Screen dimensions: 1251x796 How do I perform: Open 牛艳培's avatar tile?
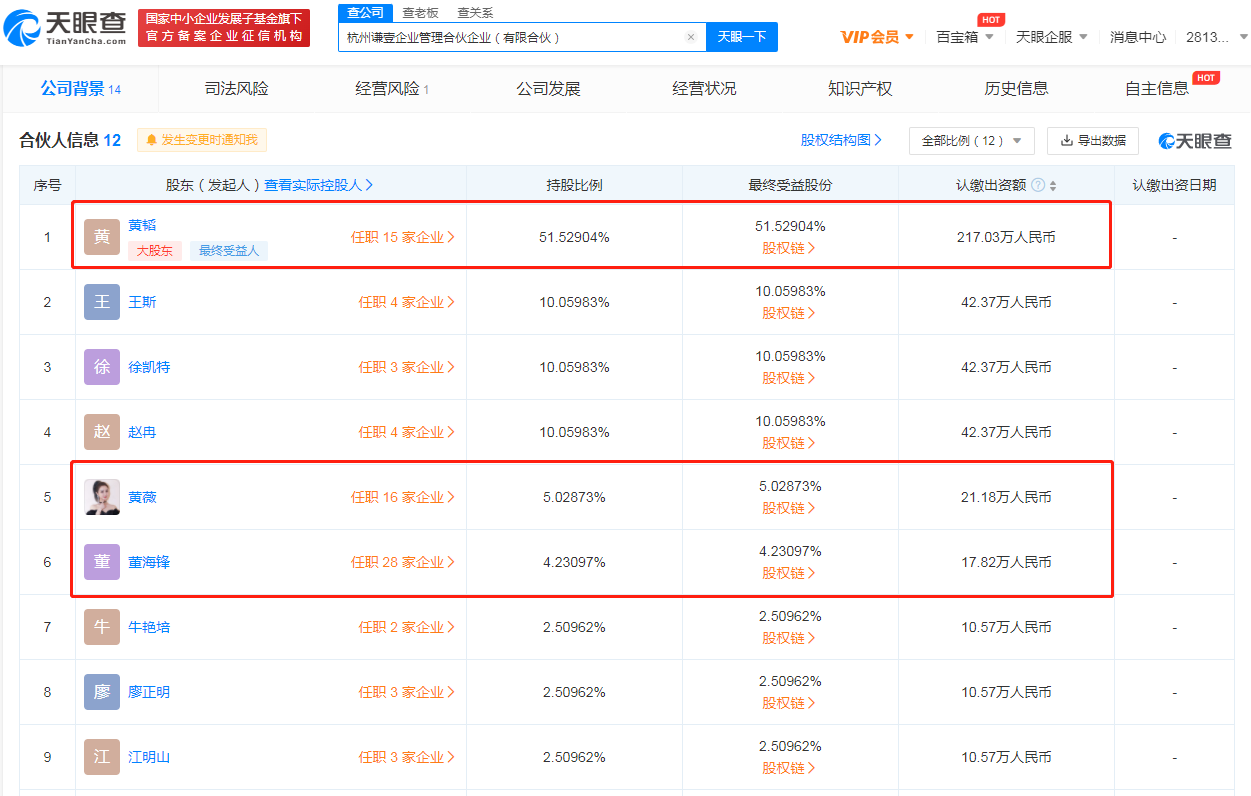click(102, 627)
